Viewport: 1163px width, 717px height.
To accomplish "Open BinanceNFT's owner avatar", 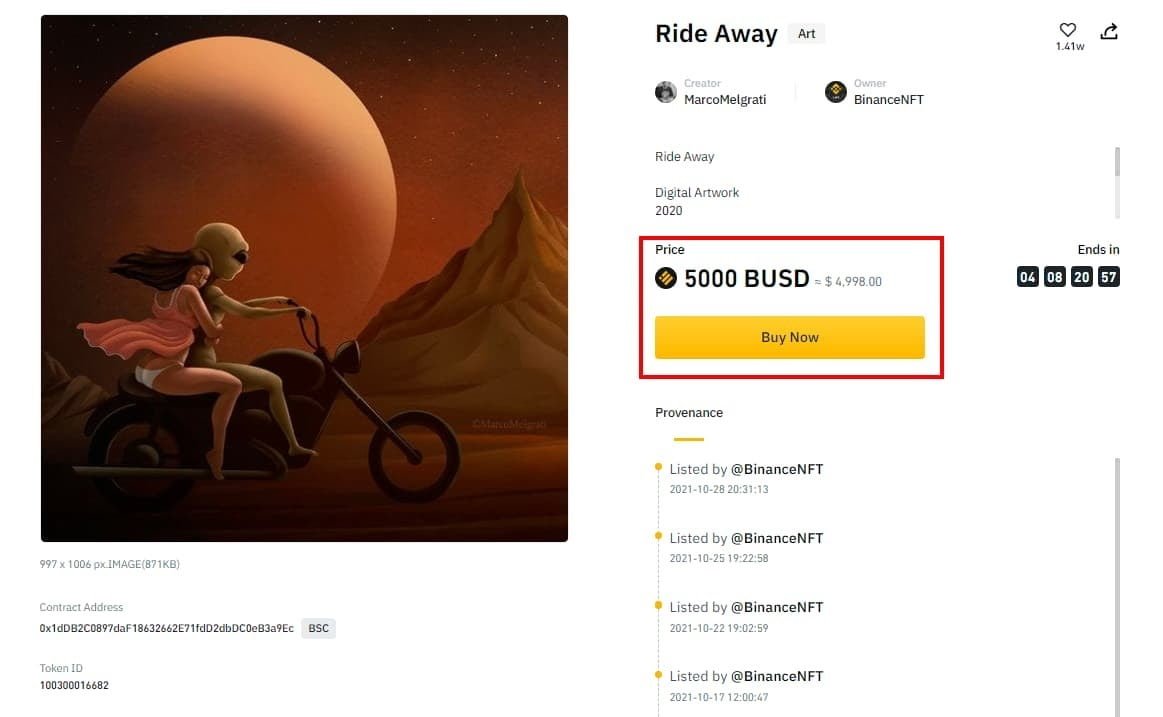I will [x=835, y=91].
